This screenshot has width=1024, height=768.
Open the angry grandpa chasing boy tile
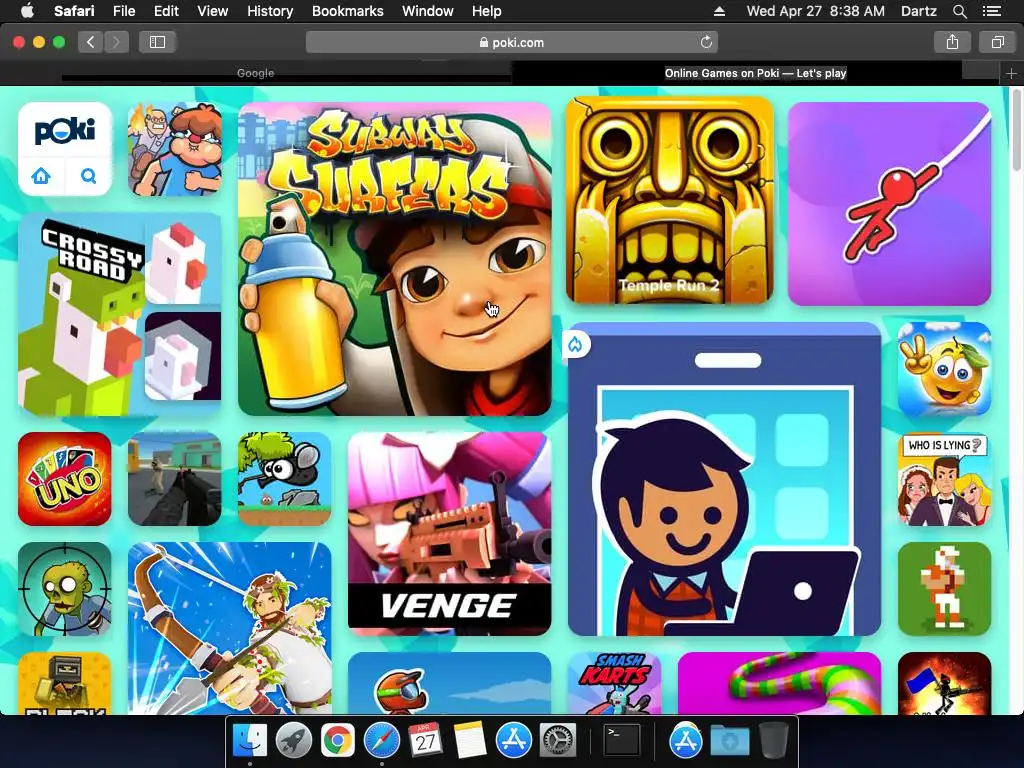[175, 149]
